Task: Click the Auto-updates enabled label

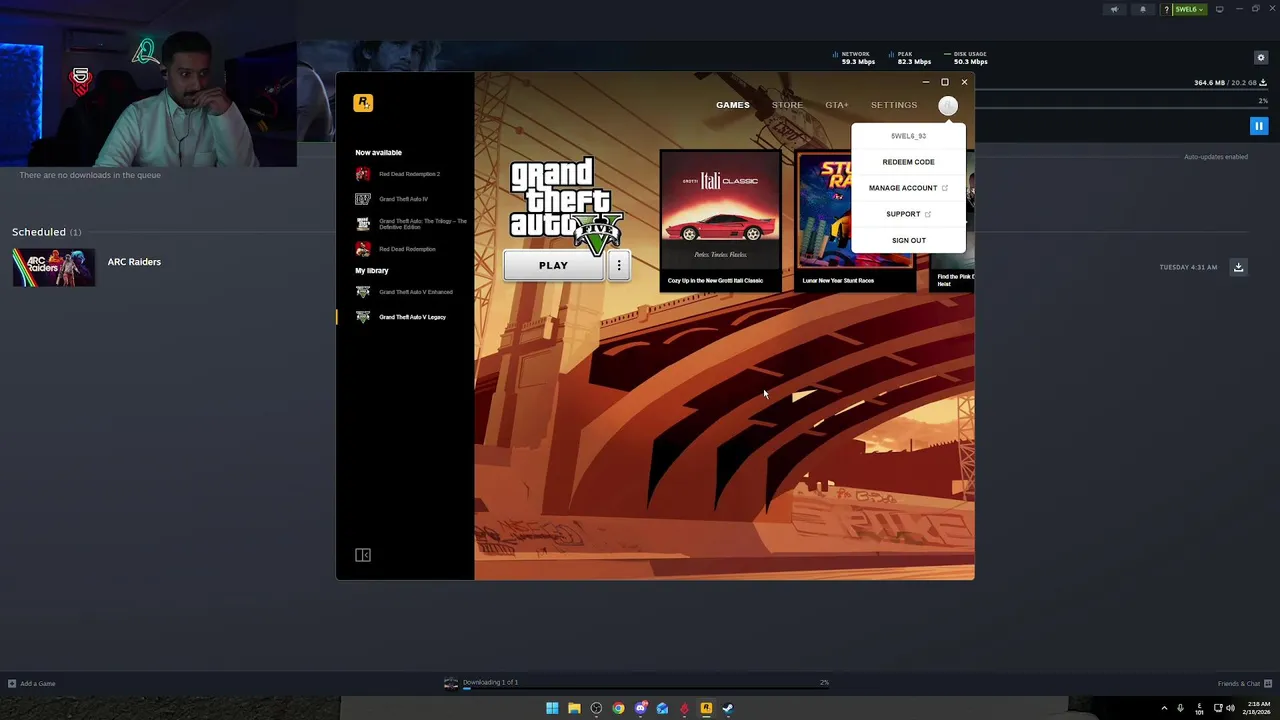Action: click(x=1216, y=157)
